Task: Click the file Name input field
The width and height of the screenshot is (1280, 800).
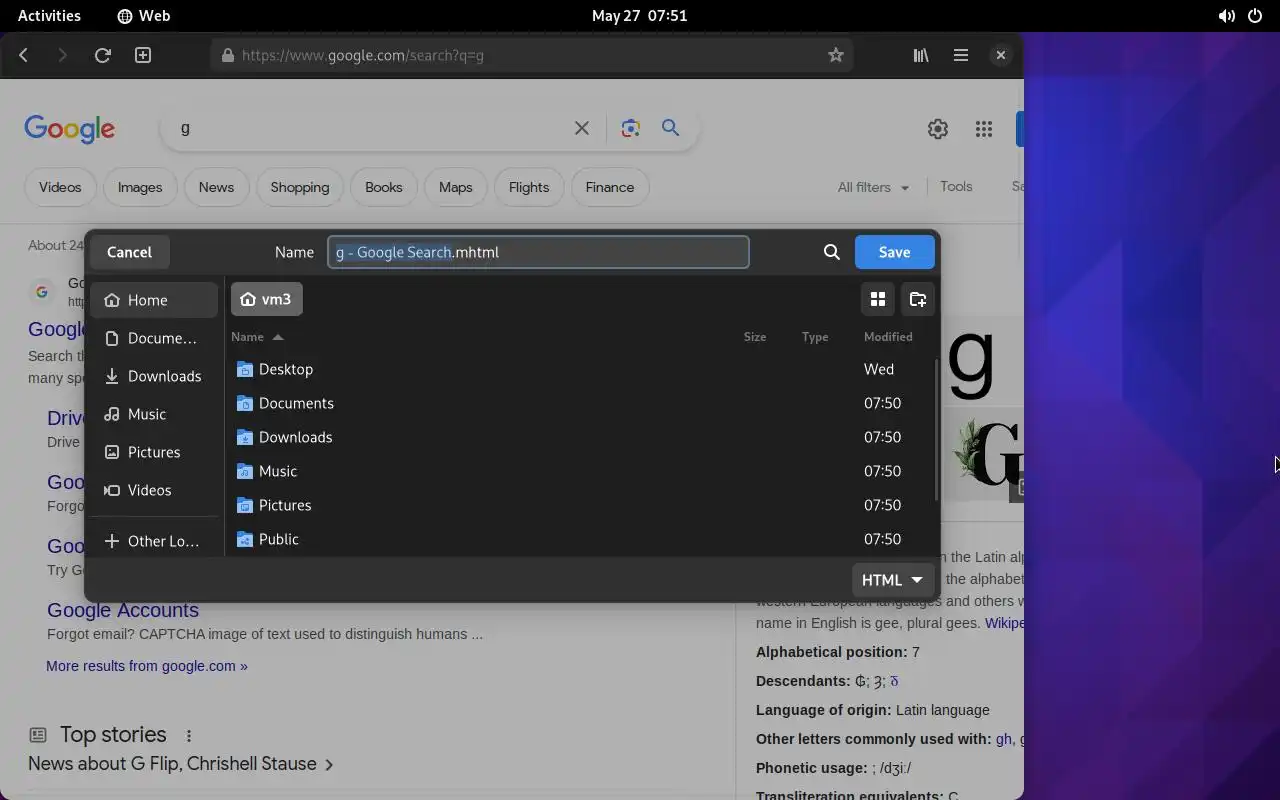Action: tap(538, 252)
